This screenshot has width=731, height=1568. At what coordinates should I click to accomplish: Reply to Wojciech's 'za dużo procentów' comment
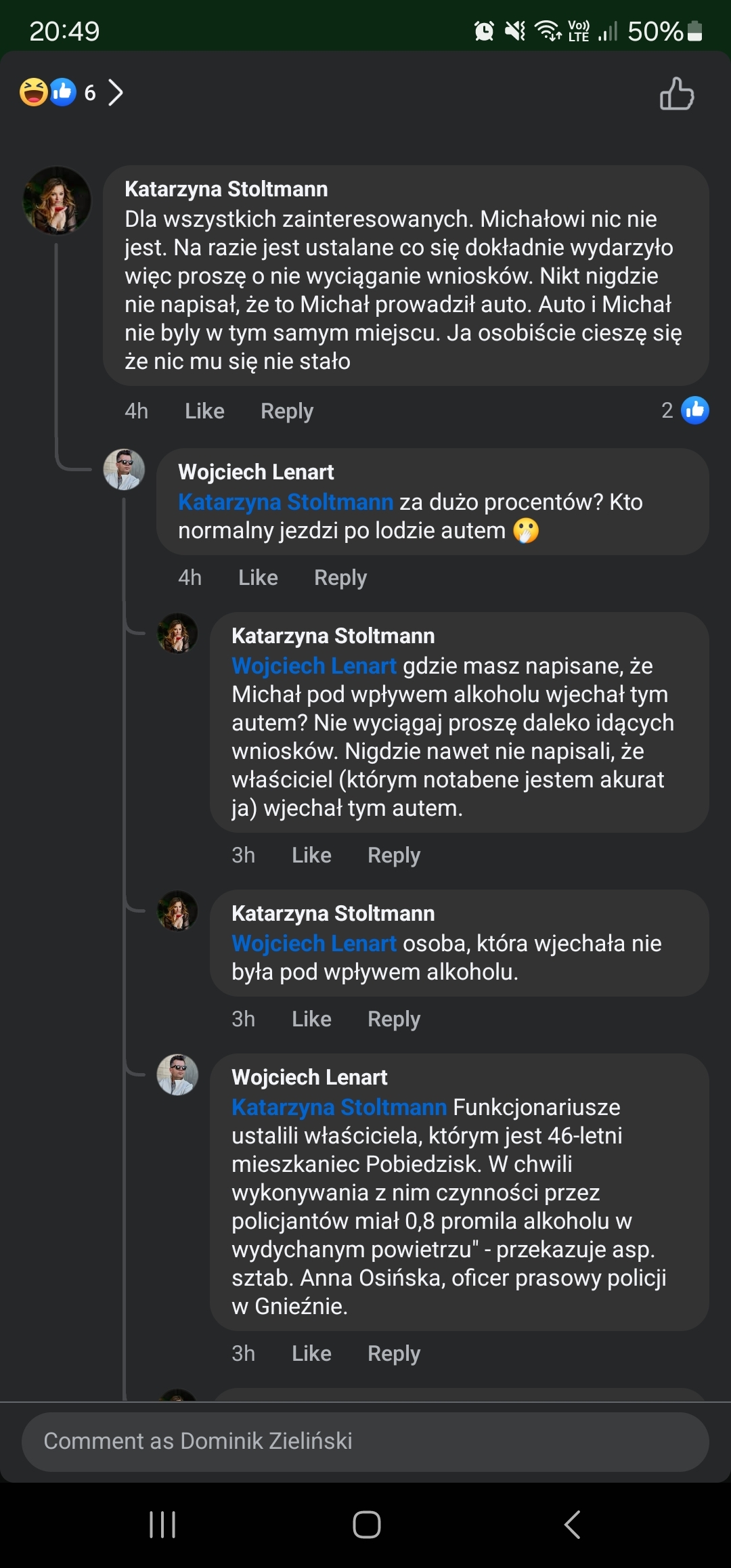pyautogui.click(x=340, y=578)
